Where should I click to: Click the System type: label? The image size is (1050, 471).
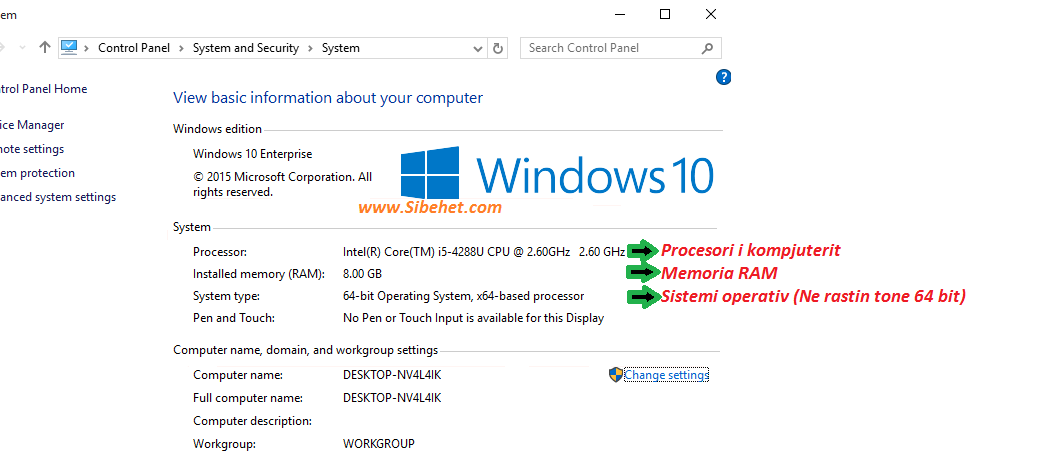(x=226, y=296)
